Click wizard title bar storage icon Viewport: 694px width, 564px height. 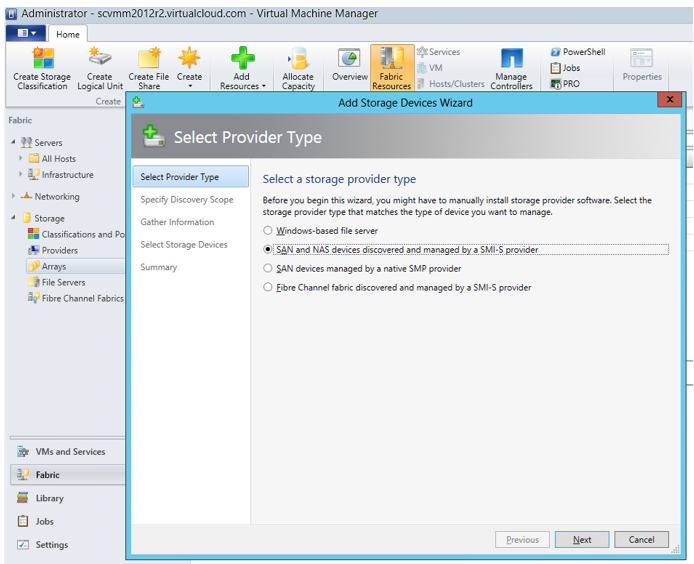pos(138,103)
